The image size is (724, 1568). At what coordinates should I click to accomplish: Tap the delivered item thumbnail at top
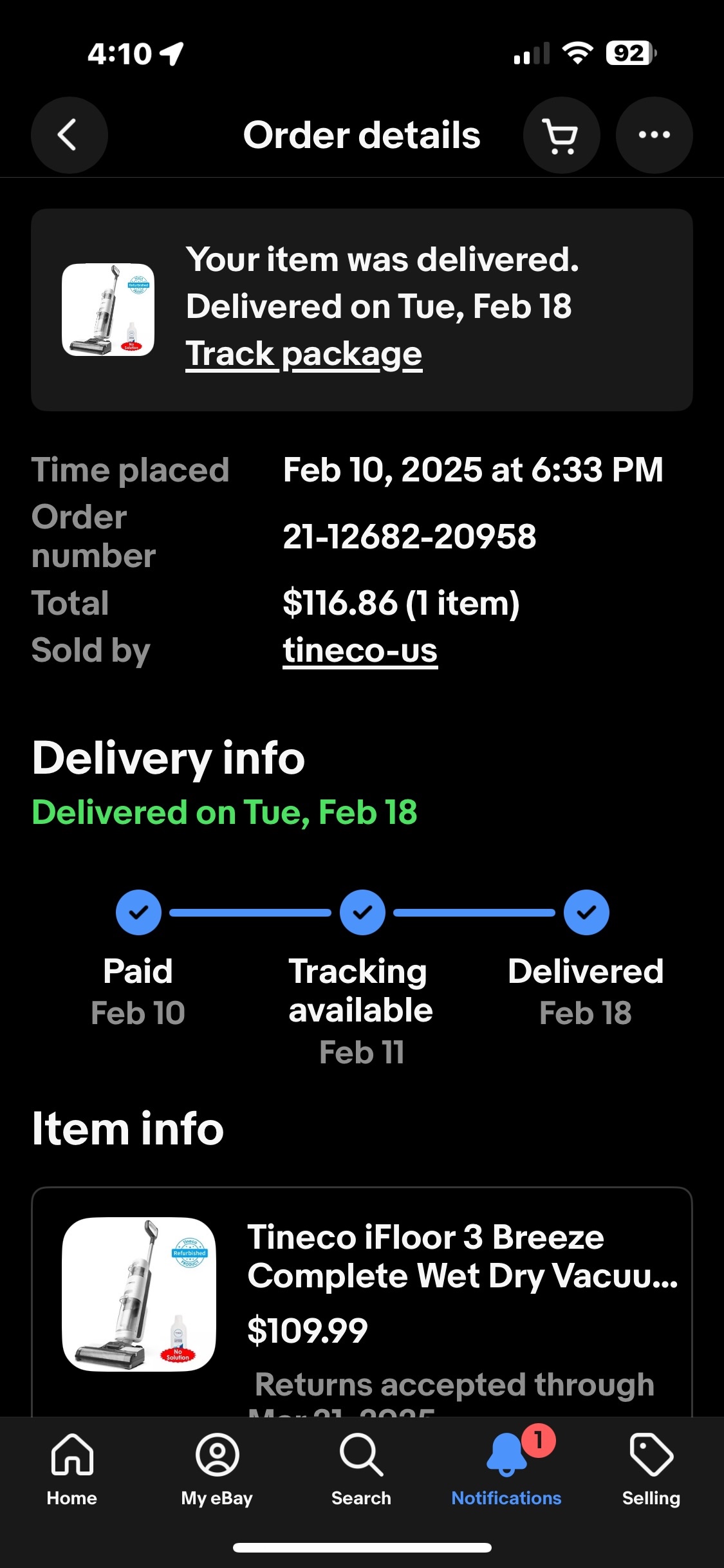coord(108,310)
